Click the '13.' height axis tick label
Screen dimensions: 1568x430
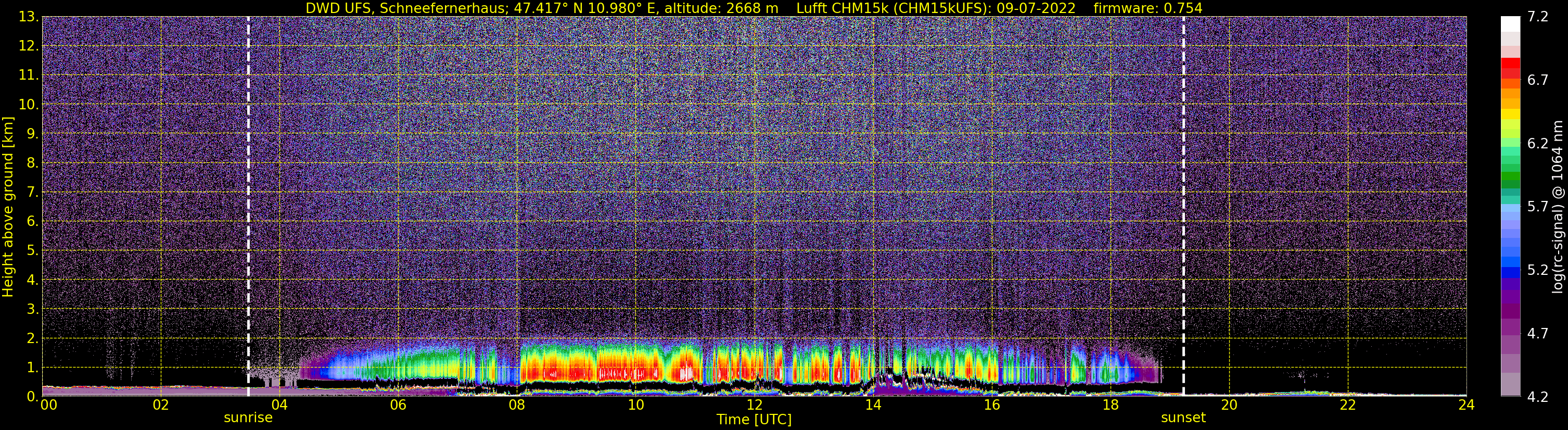[29, 17]
